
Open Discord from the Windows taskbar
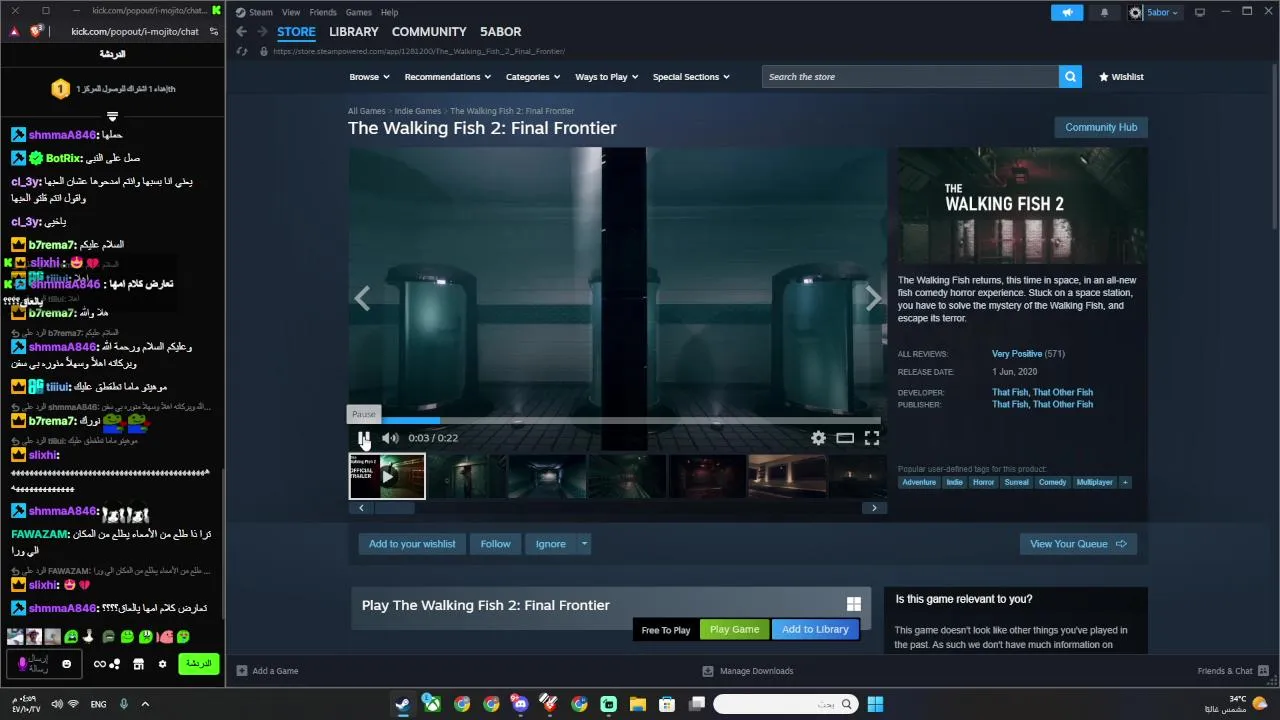coord(520,704)
